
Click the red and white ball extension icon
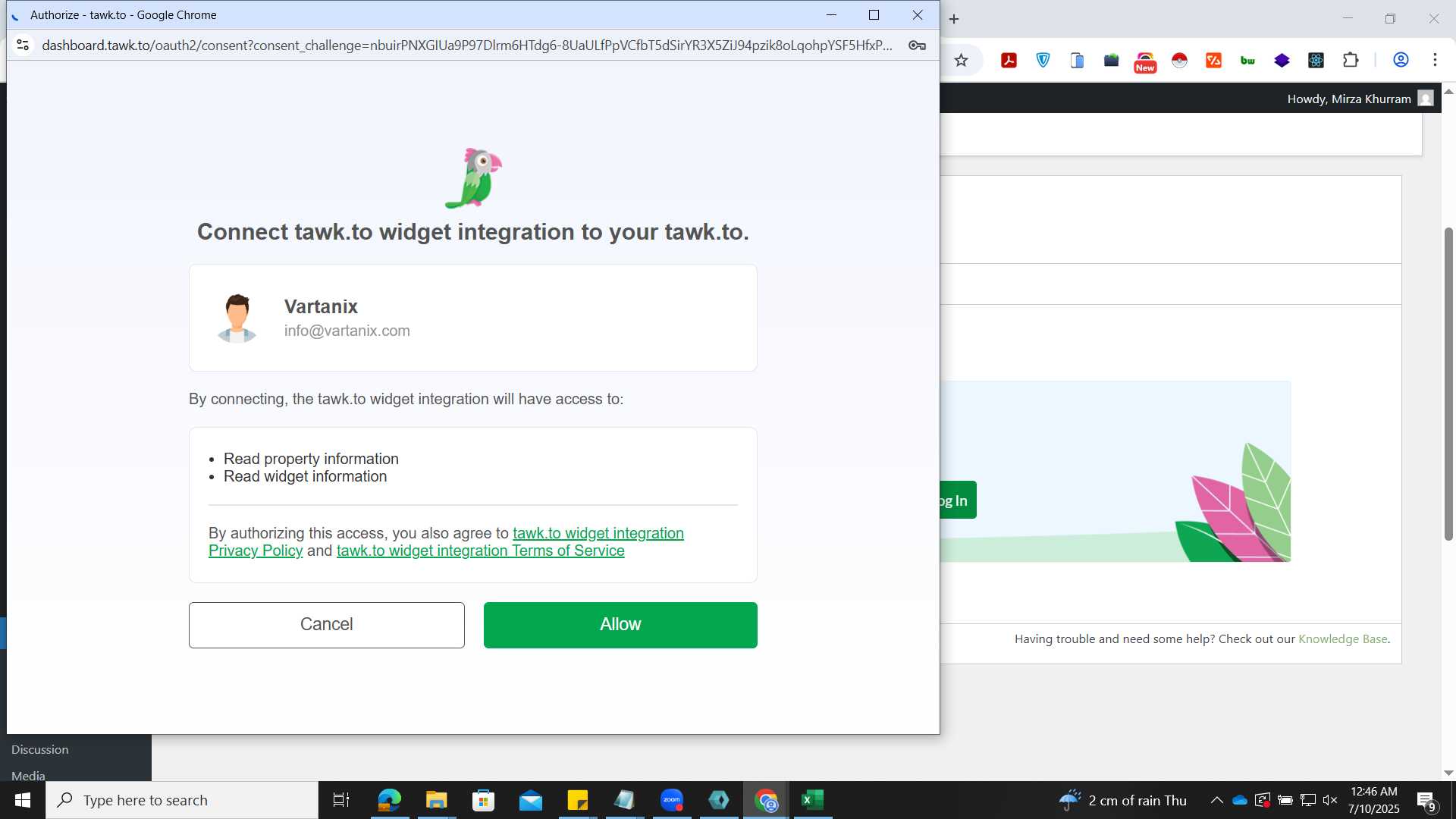click(x=1179, y=60)
